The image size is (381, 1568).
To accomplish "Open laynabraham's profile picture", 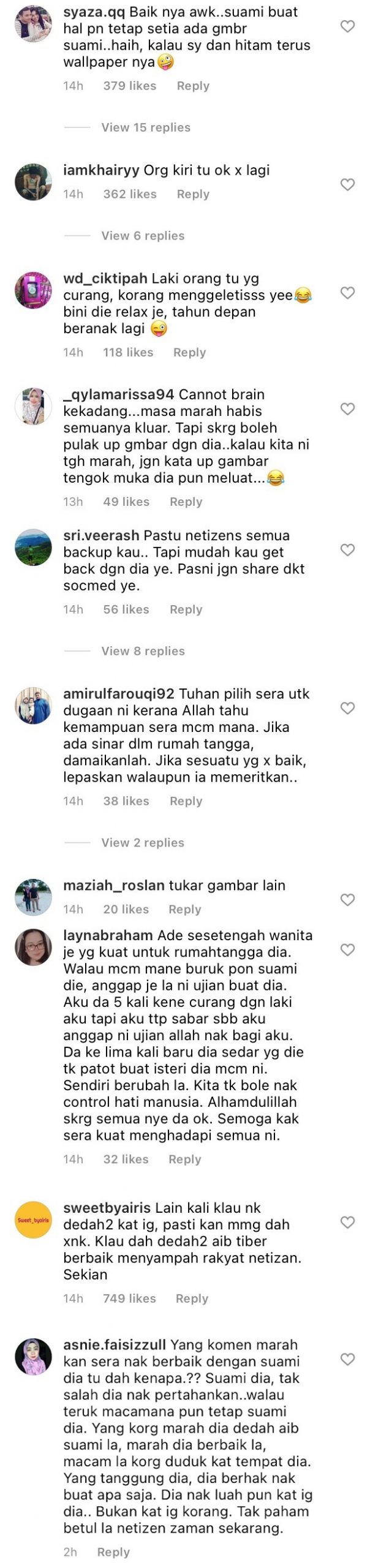I will click(33, 948).
